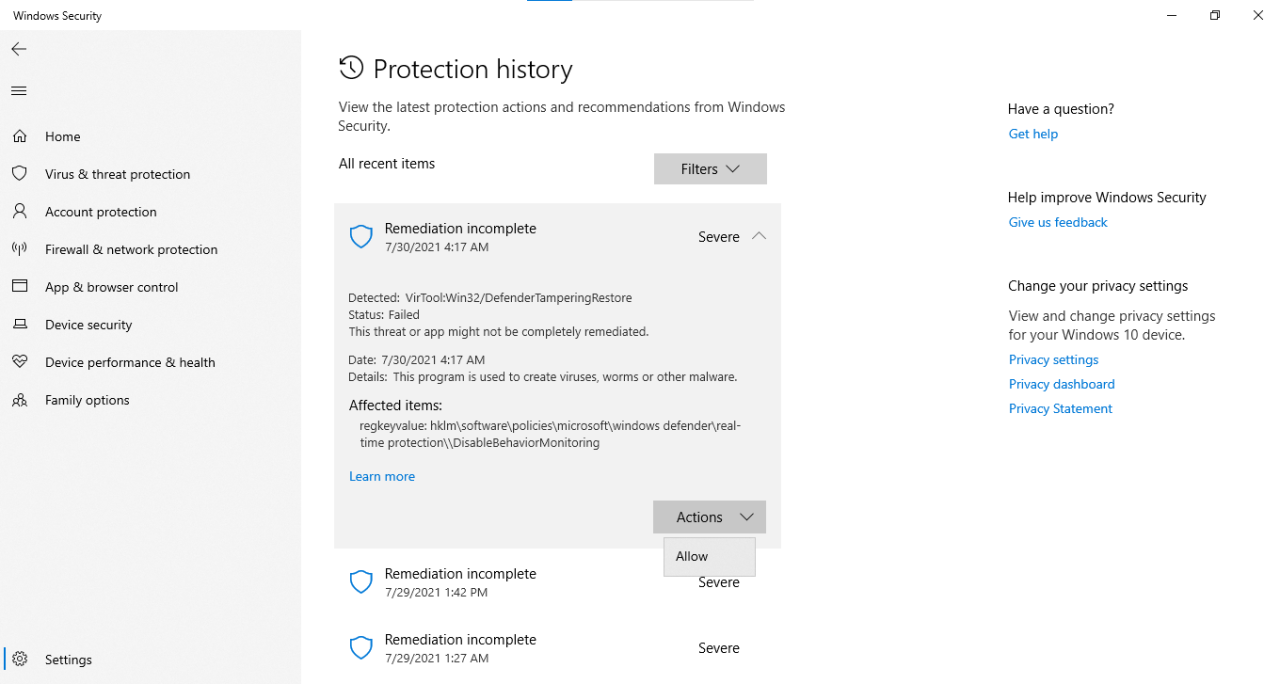Click the App & browser control icon
The image size is (1280, 684).
click(20, 287)
